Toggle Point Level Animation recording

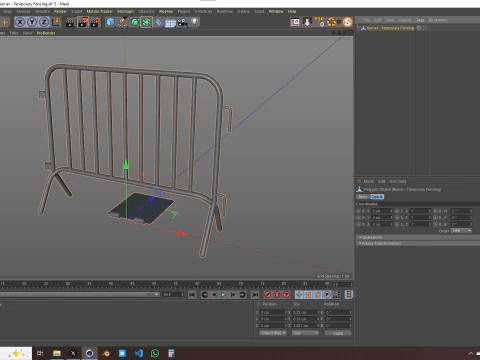coord(336,295)
